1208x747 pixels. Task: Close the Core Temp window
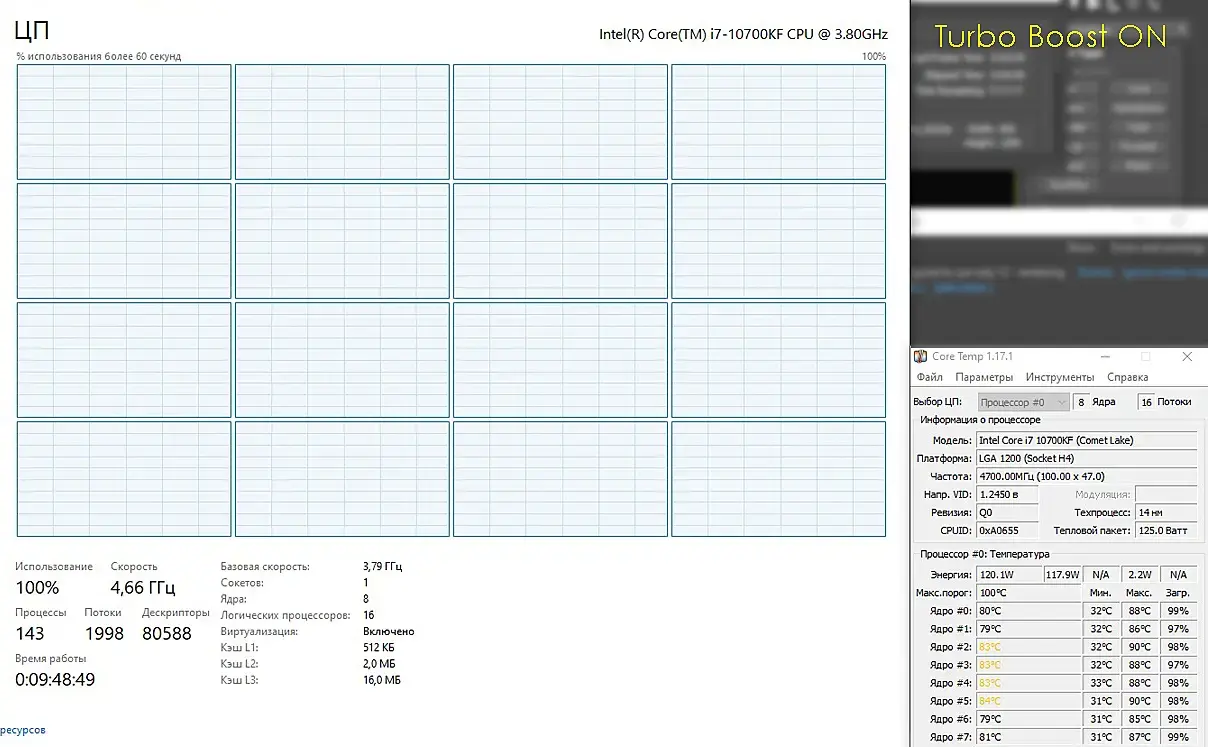(x=1187, y=357)
